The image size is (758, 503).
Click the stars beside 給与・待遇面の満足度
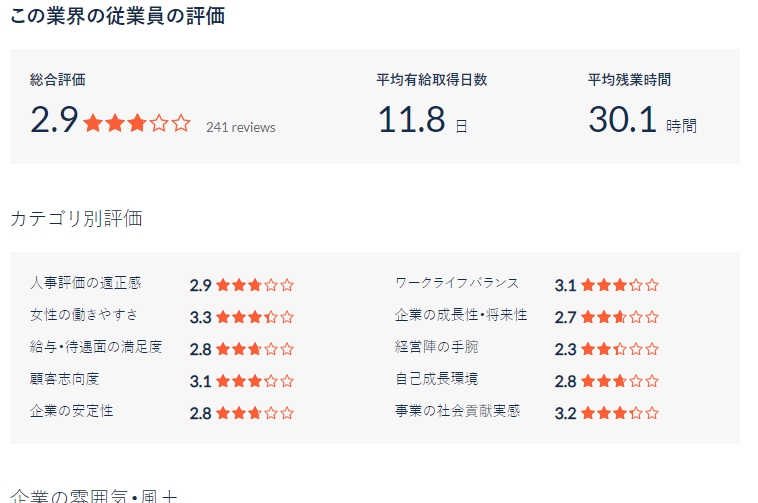255,349
